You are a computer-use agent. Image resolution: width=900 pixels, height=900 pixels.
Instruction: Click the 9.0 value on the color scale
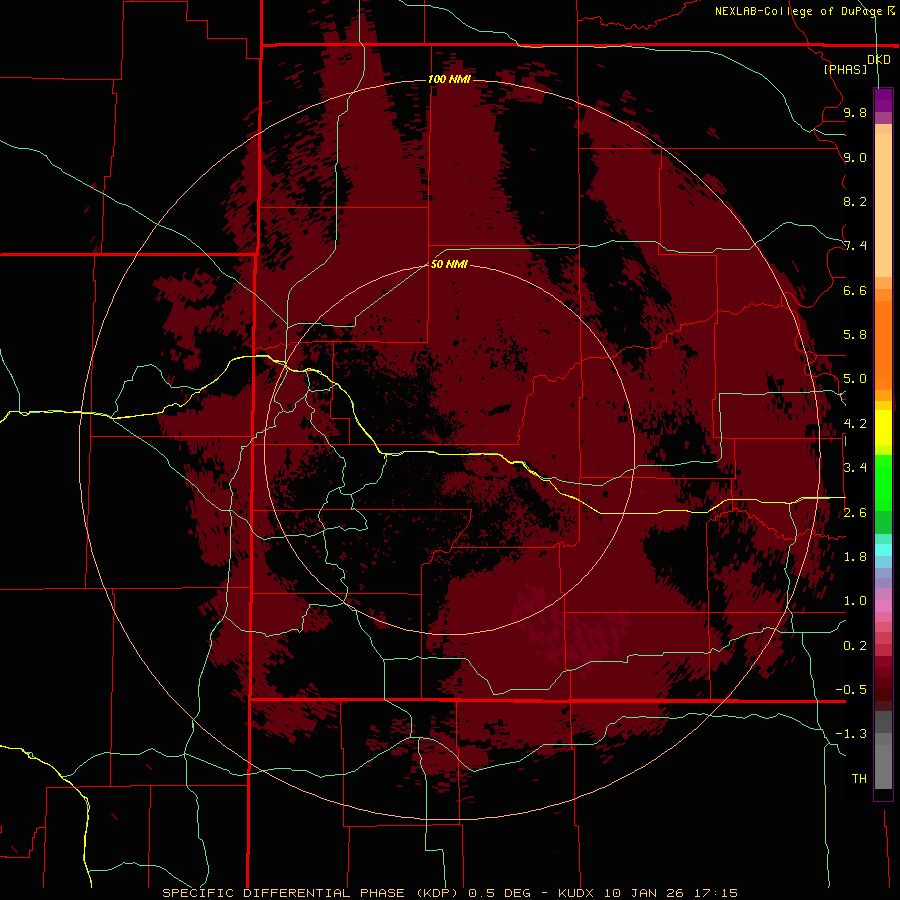point(855,157)
